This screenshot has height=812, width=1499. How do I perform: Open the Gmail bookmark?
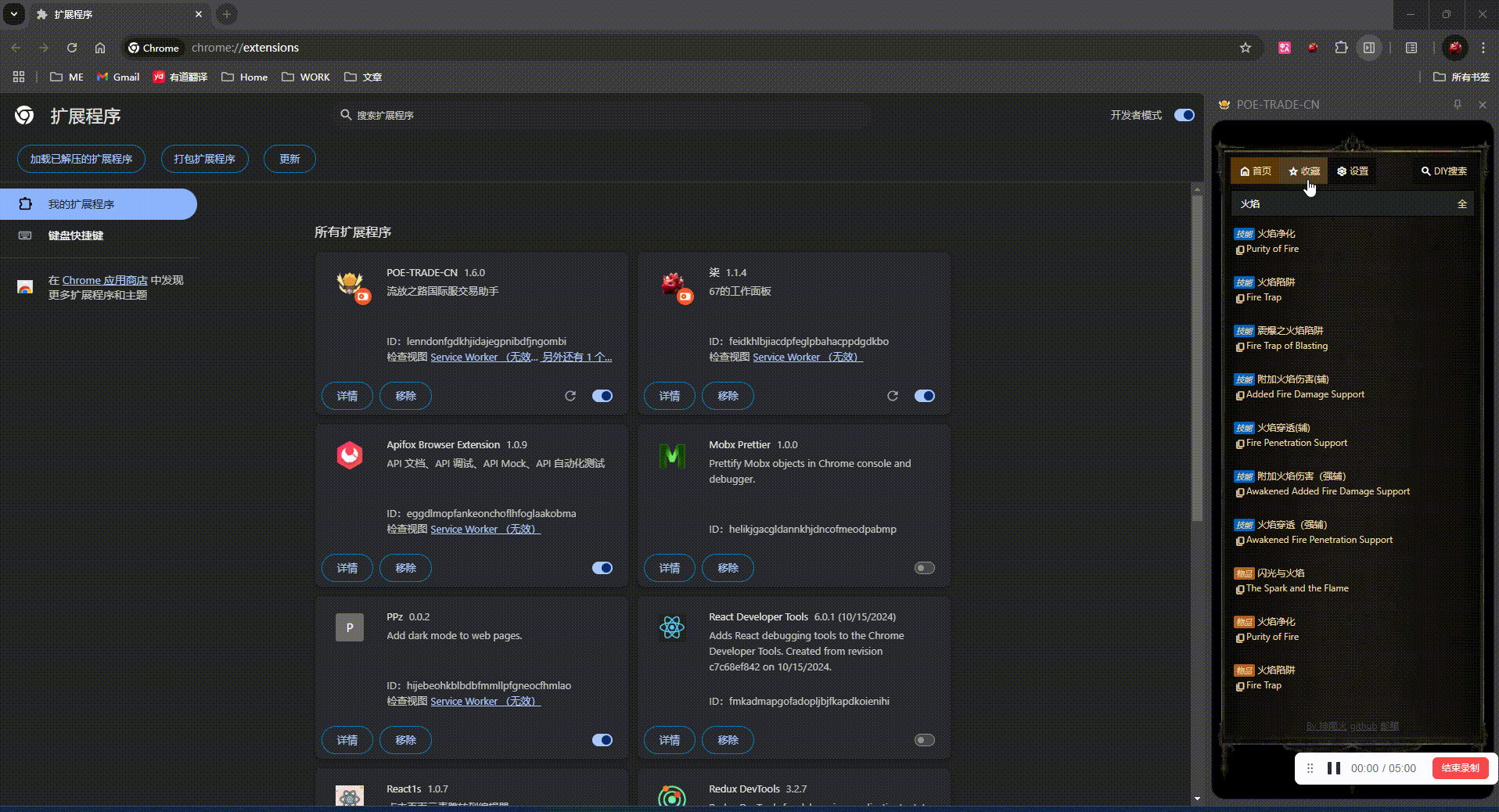point(118,77)
